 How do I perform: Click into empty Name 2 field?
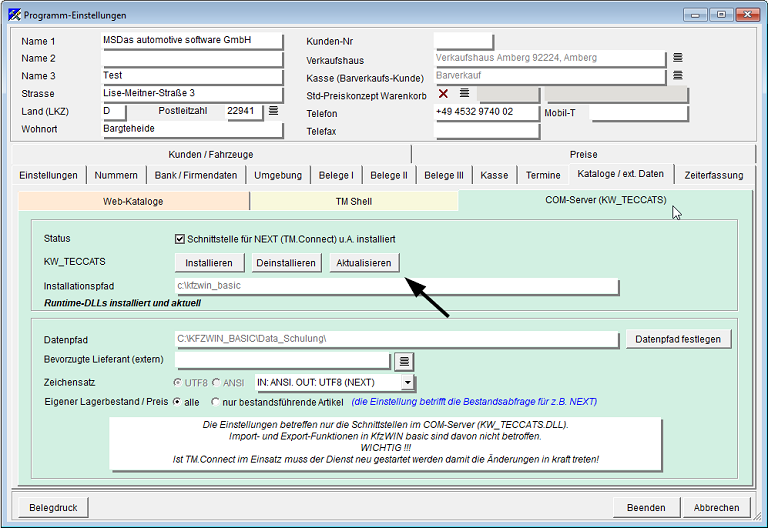(192, 59)
